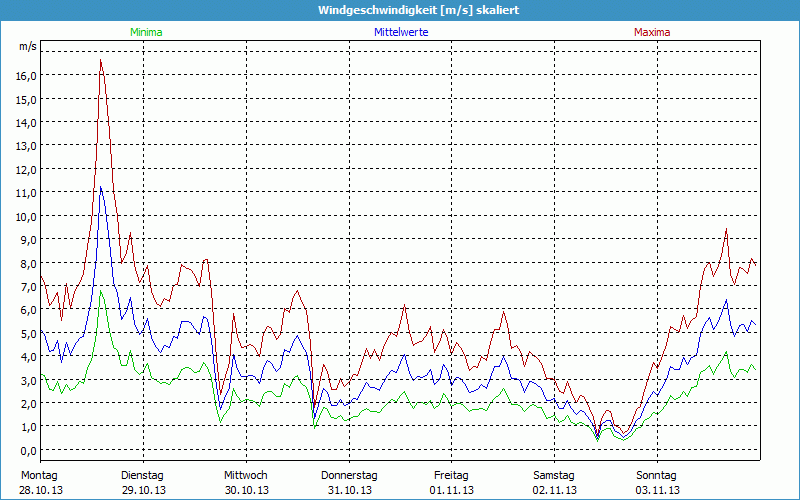Click the '2,0' y-axis value
The height and width of the screenshot is (500, 800).
click(28, 404)
